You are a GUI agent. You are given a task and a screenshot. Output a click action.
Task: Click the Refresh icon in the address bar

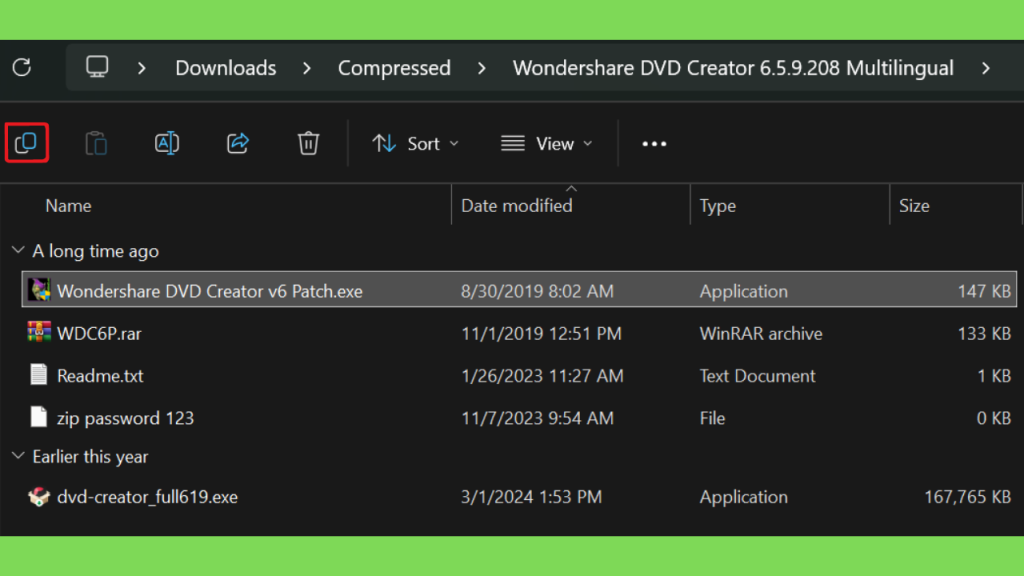coord(22,67)
